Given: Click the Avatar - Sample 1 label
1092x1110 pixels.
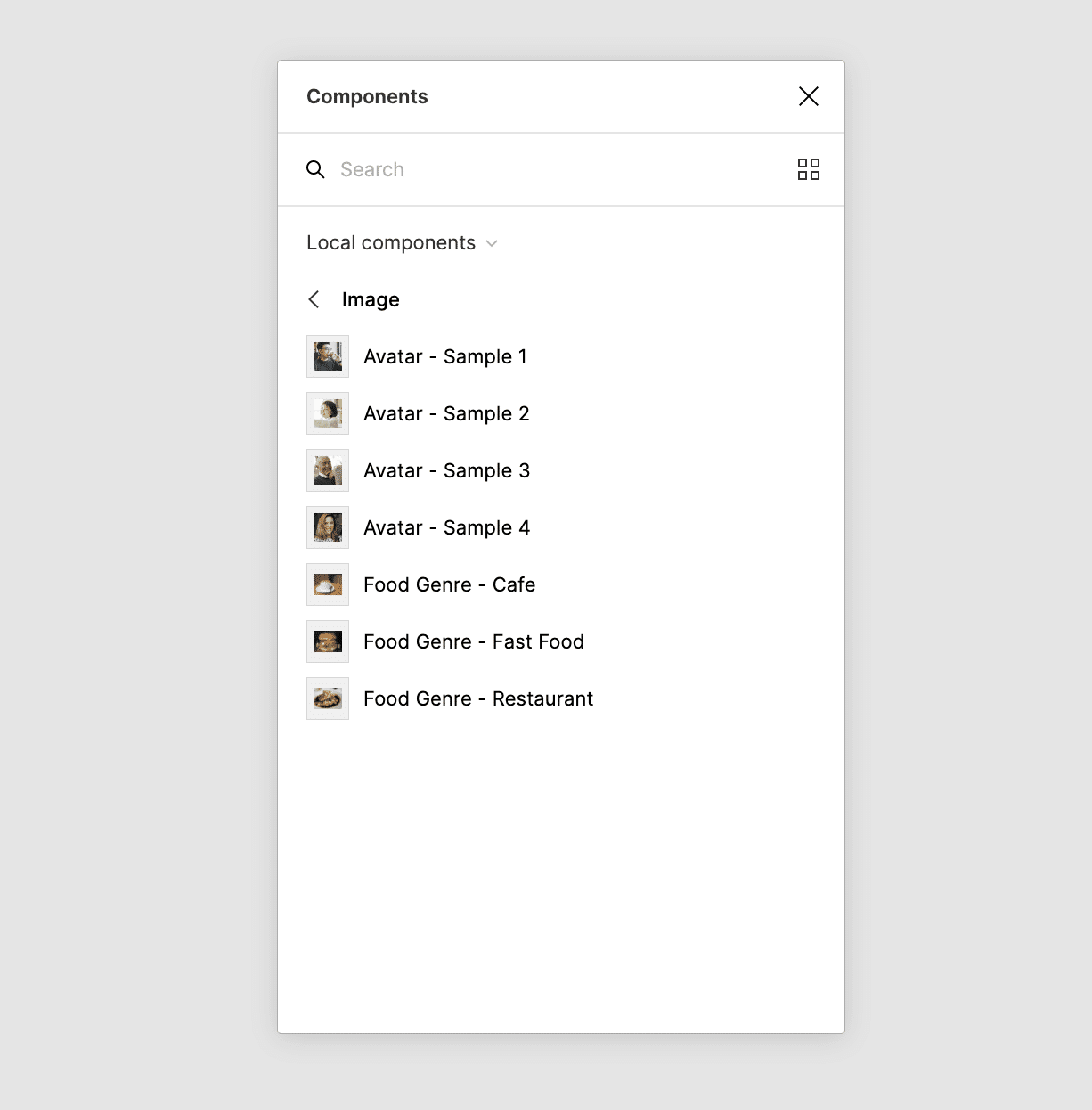Looking at the screenshot, I should pyautogui.click(x=445, y=356).
